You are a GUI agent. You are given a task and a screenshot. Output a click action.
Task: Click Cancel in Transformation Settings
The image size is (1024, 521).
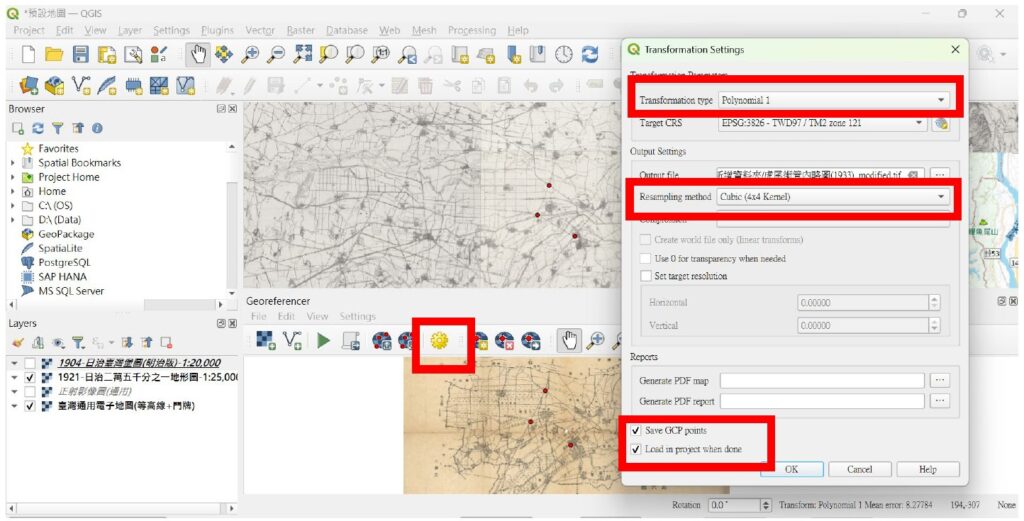859,469
